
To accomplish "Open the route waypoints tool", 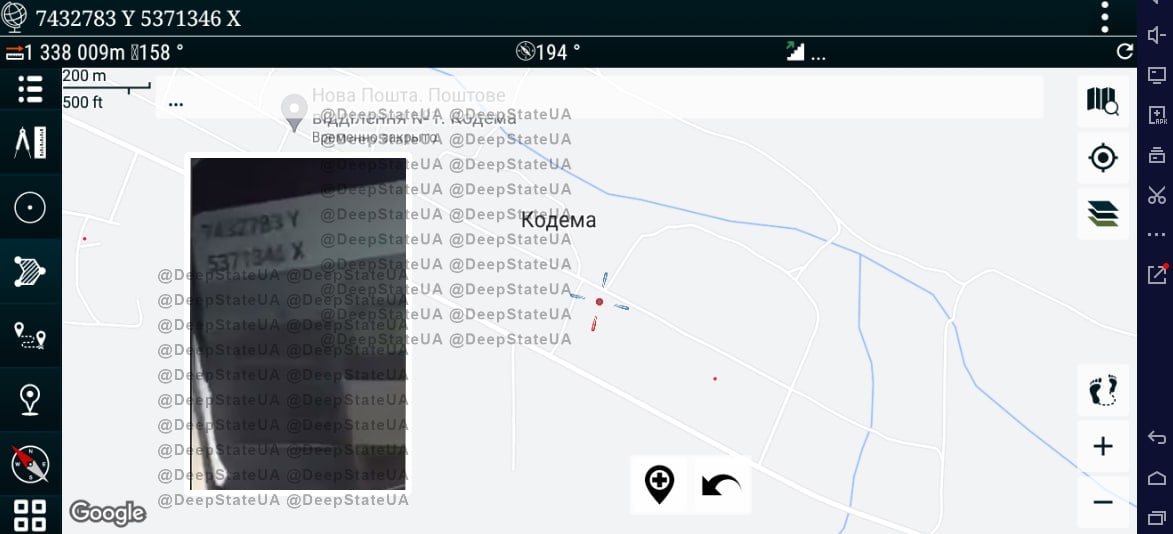I will (x=30, y=336).
